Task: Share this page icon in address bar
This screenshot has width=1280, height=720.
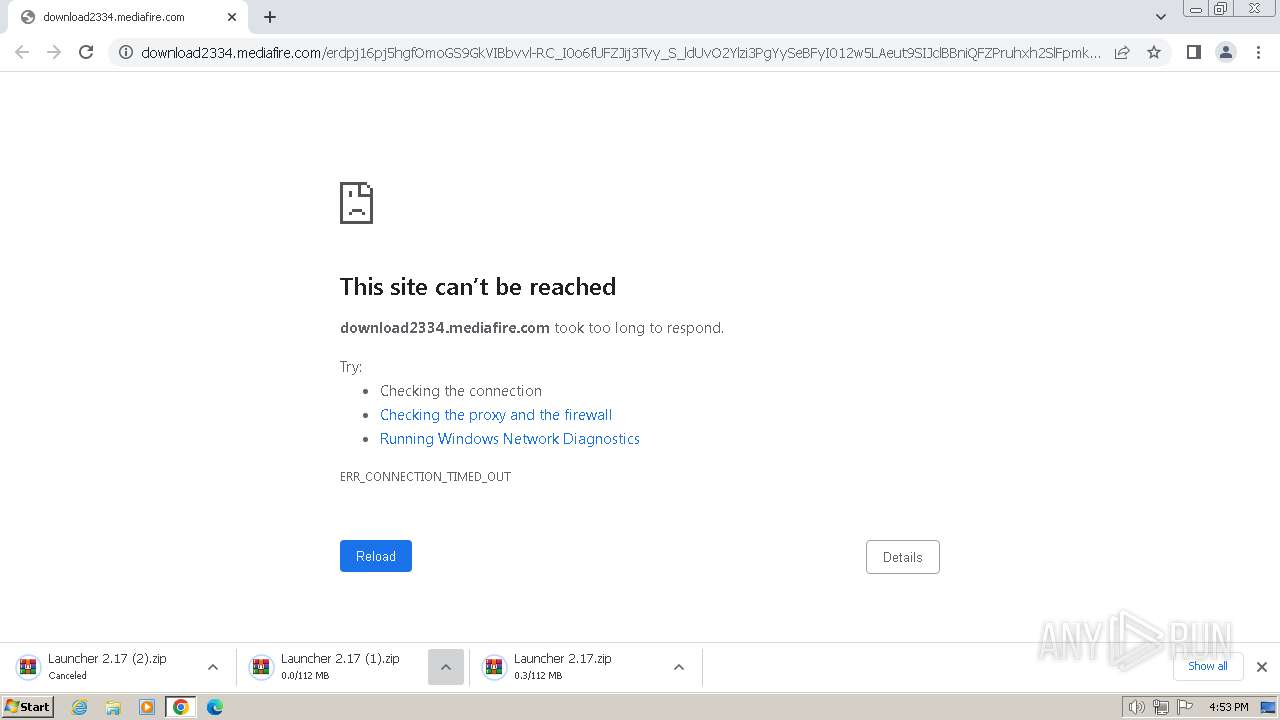Action: 1122,52
